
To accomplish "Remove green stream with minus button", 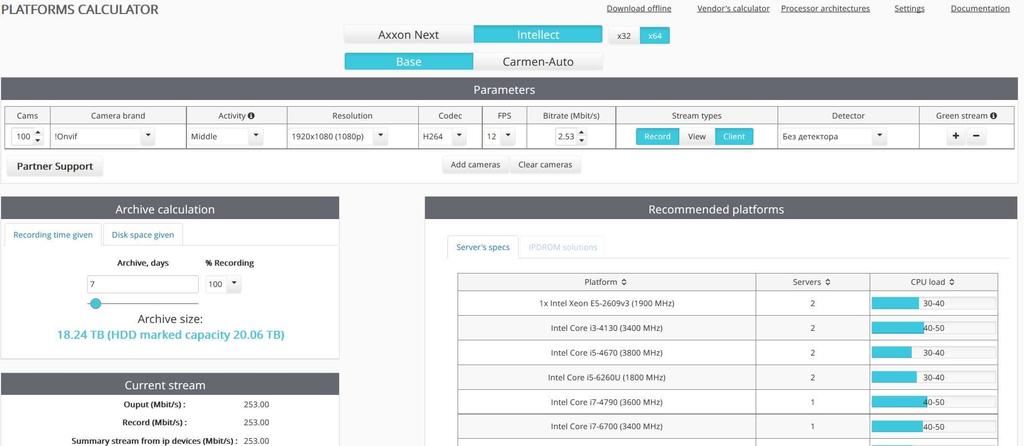I will [976, 136].
